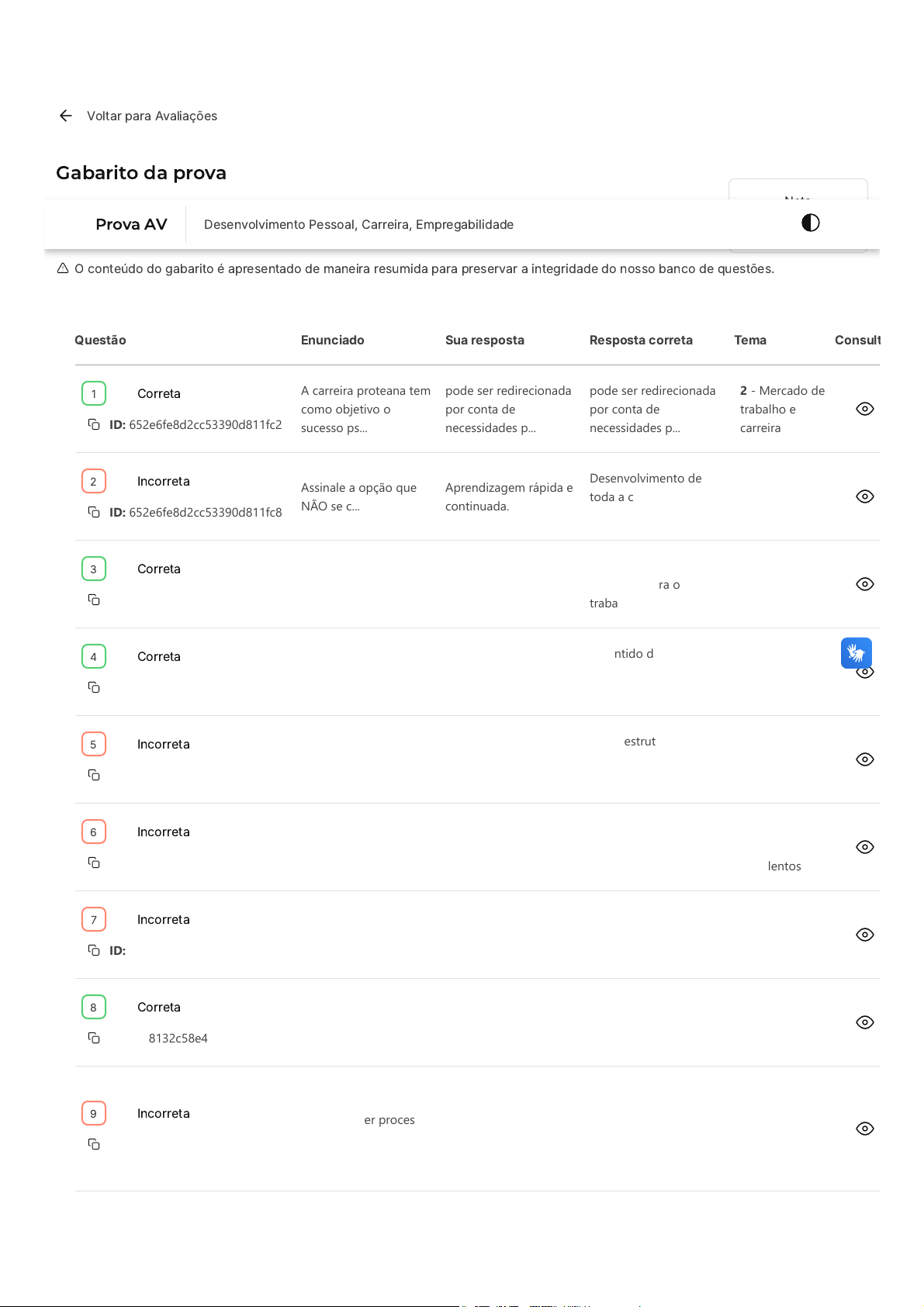Click the back arrow to Avaliações
This screenshot has height=1307, width=924.
click(66, 116)
